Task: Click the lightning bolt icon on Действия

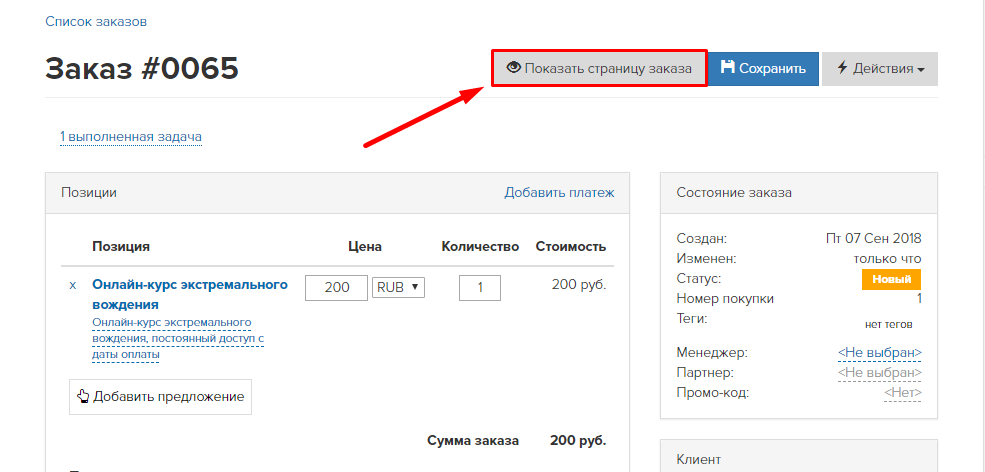Action: [842, 68]
